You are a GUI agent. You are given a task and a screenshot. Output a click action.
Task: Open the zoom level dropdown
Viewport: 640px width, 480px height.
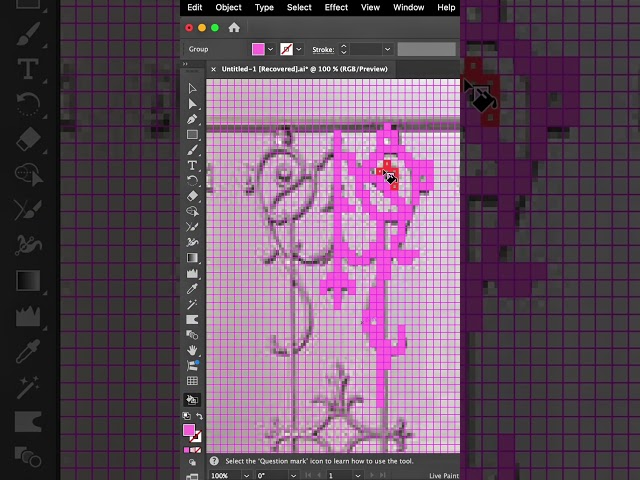pyautogui.click(x=246, y=476)
